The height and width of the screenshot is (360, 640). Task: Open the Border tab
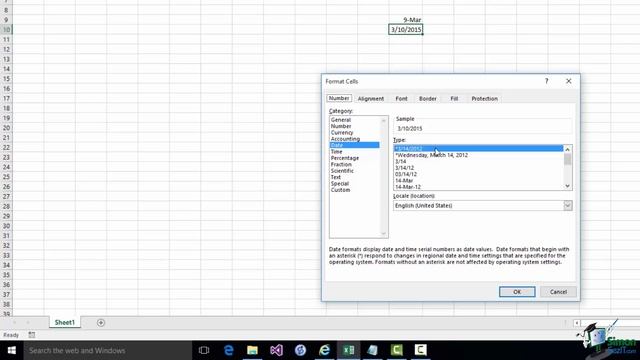point(428,99)
